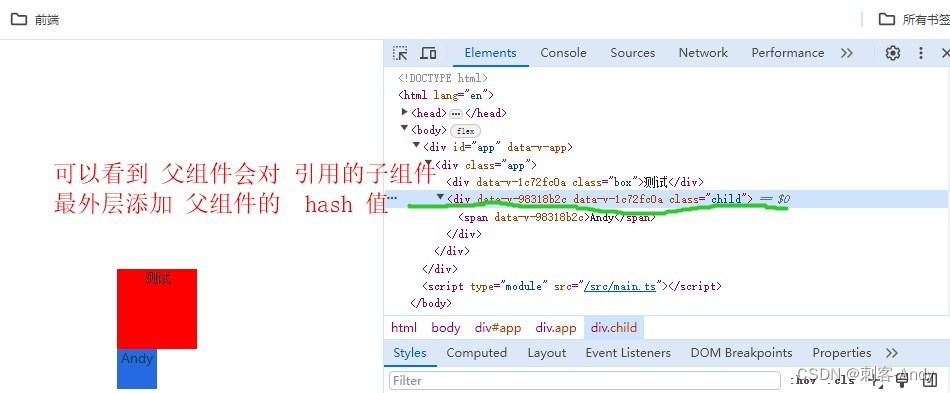
Task: Expand the head element node
Action: (405, 112)
